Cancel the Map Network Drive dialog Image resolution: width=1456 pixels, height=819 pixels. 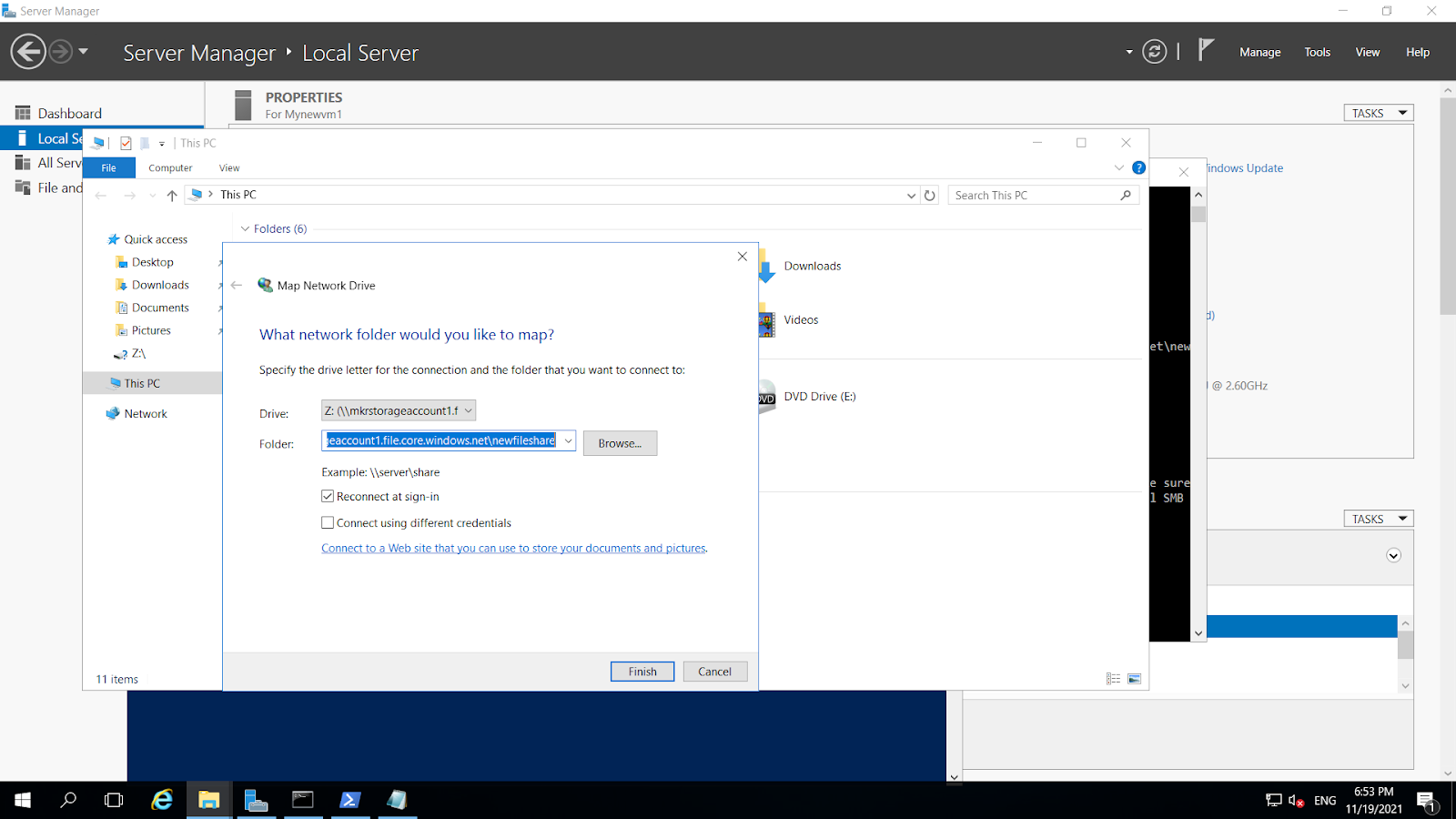[x=714, y=672]
